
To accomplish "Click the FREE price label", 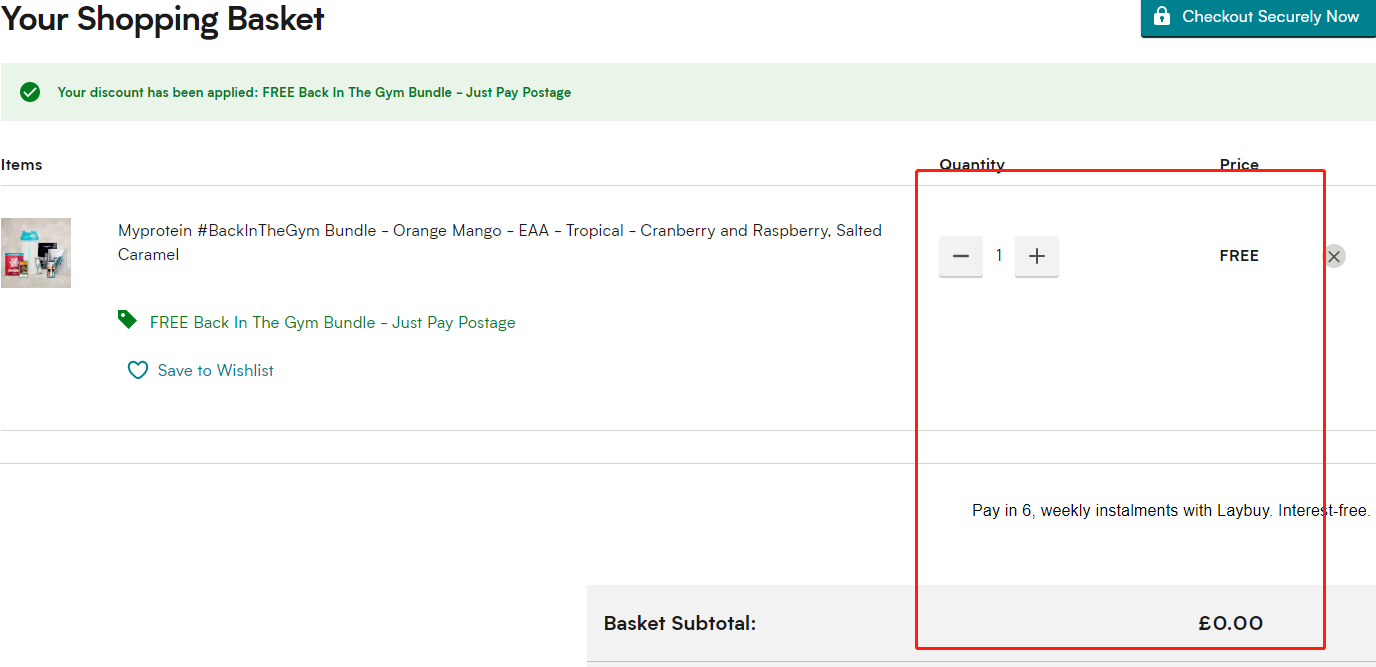I will (x=1239, y=256).
